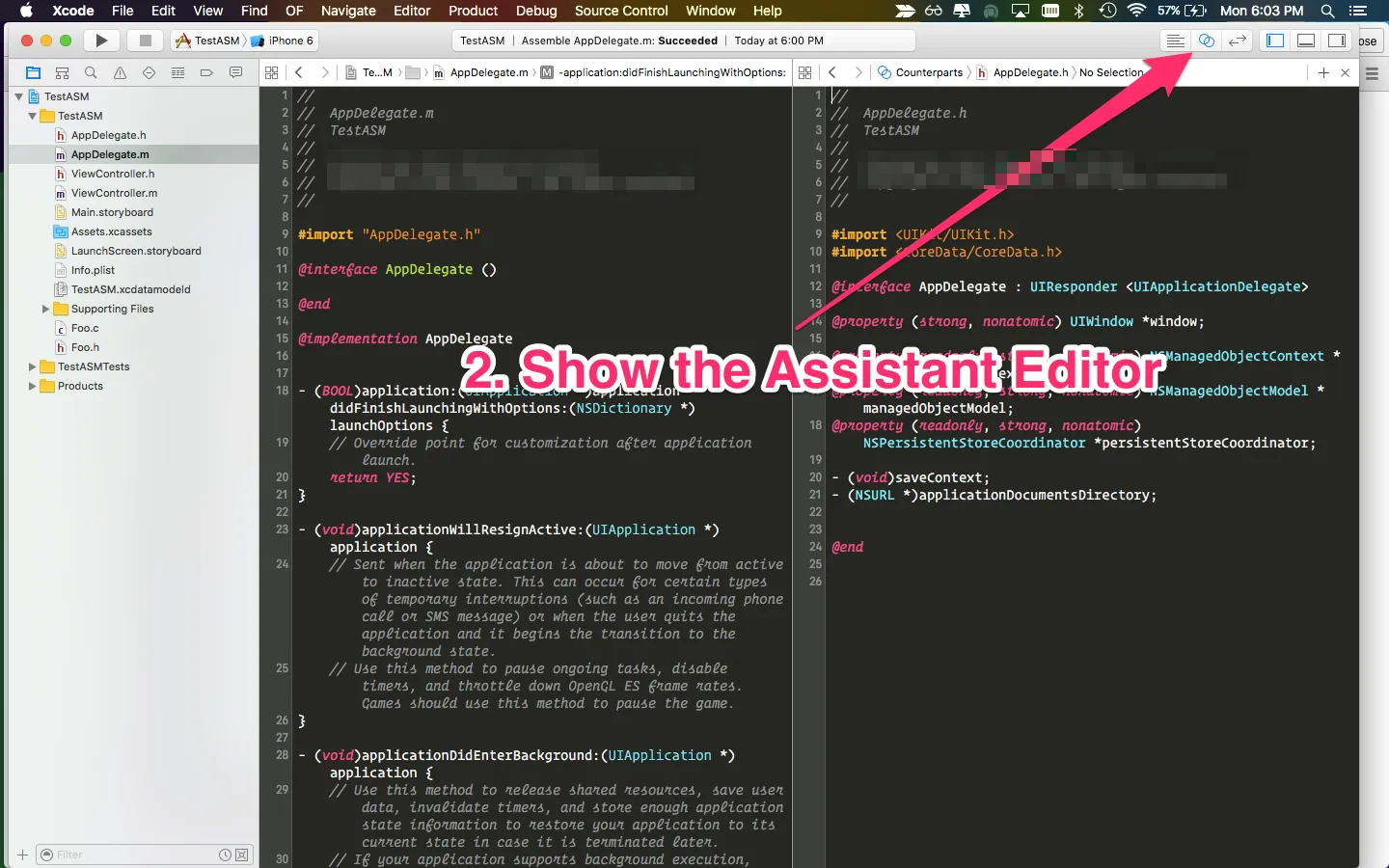The height and width of the screenshot is (868, 1389).
Task: Open the Find navigator magnifier icon
Action: point(91,72)
